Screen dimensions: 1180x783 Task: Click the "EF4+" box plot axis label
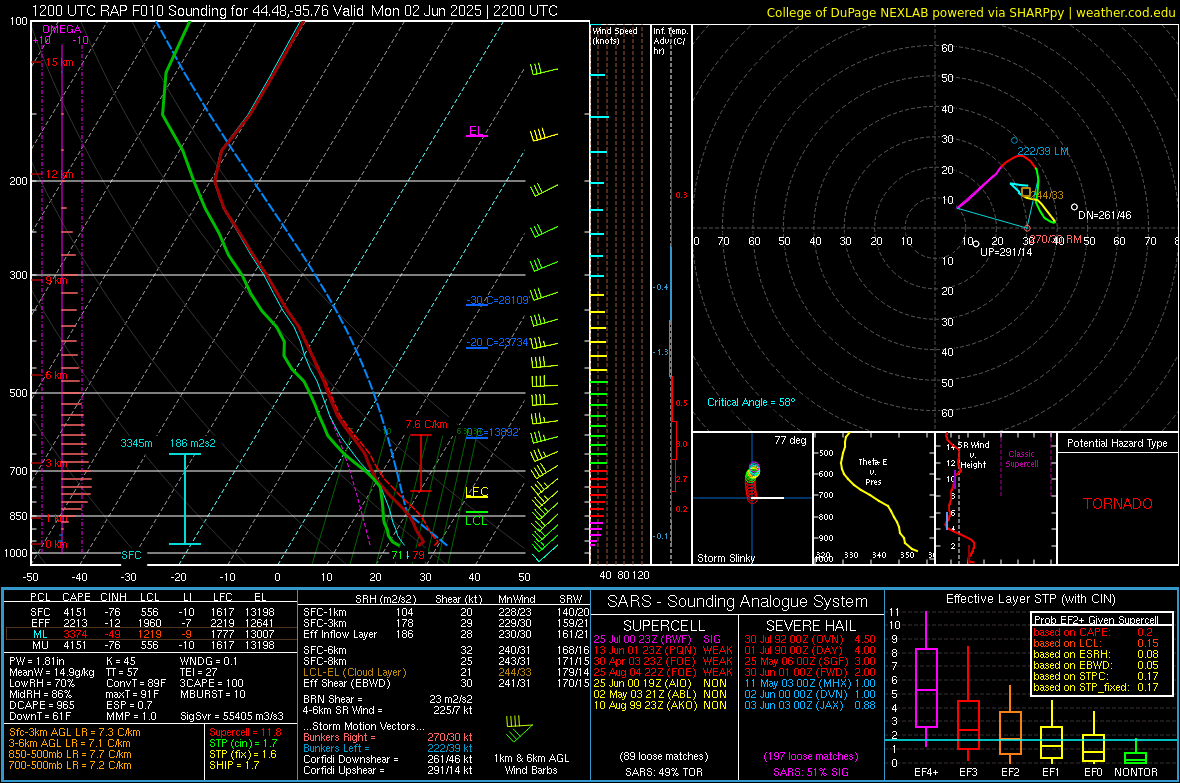coord(926,772)
